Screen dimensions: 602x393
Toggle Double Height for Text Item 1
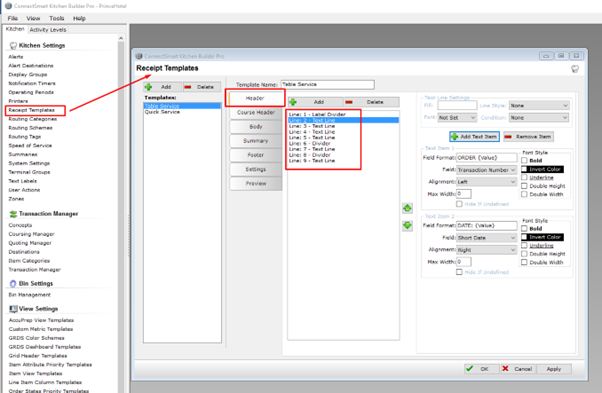click(x=524, y=186)
